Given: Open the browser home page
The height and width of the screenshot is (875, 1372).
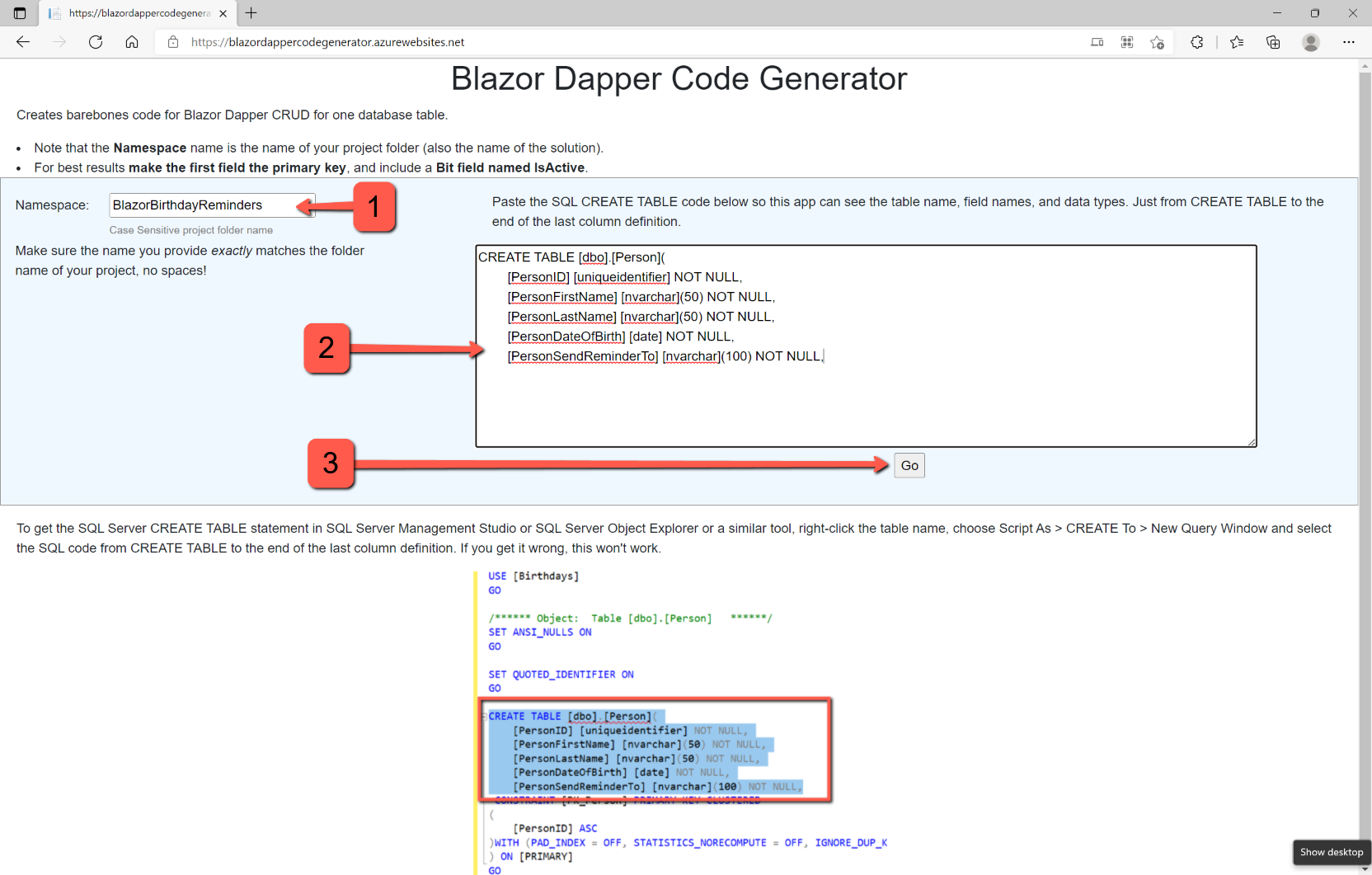Looking at the screenshot, I should [132, 42].
